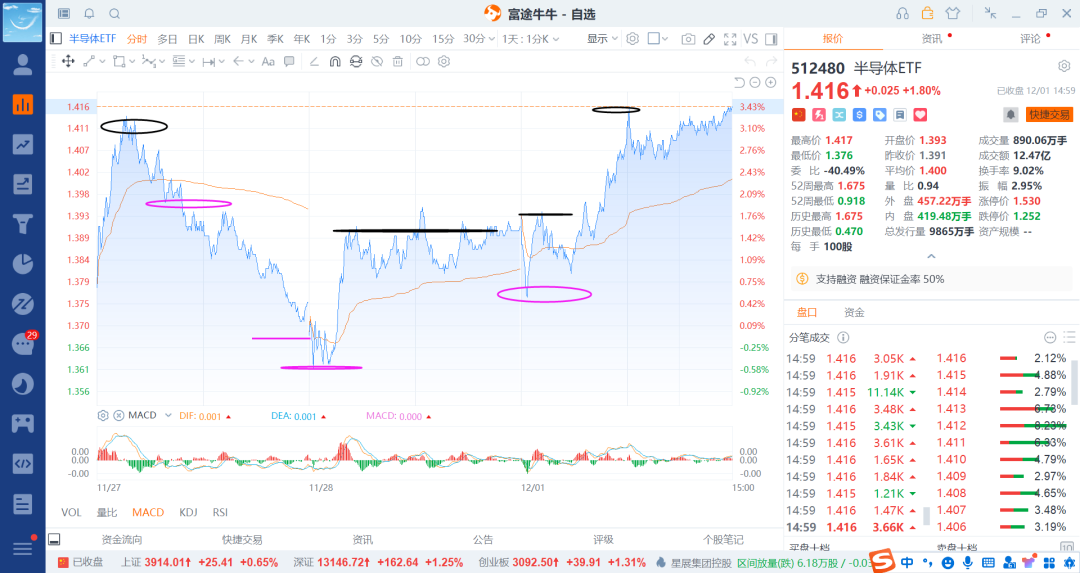1080x573 pixels.
Task: Switch indicator to VOL
Action: 71,512
